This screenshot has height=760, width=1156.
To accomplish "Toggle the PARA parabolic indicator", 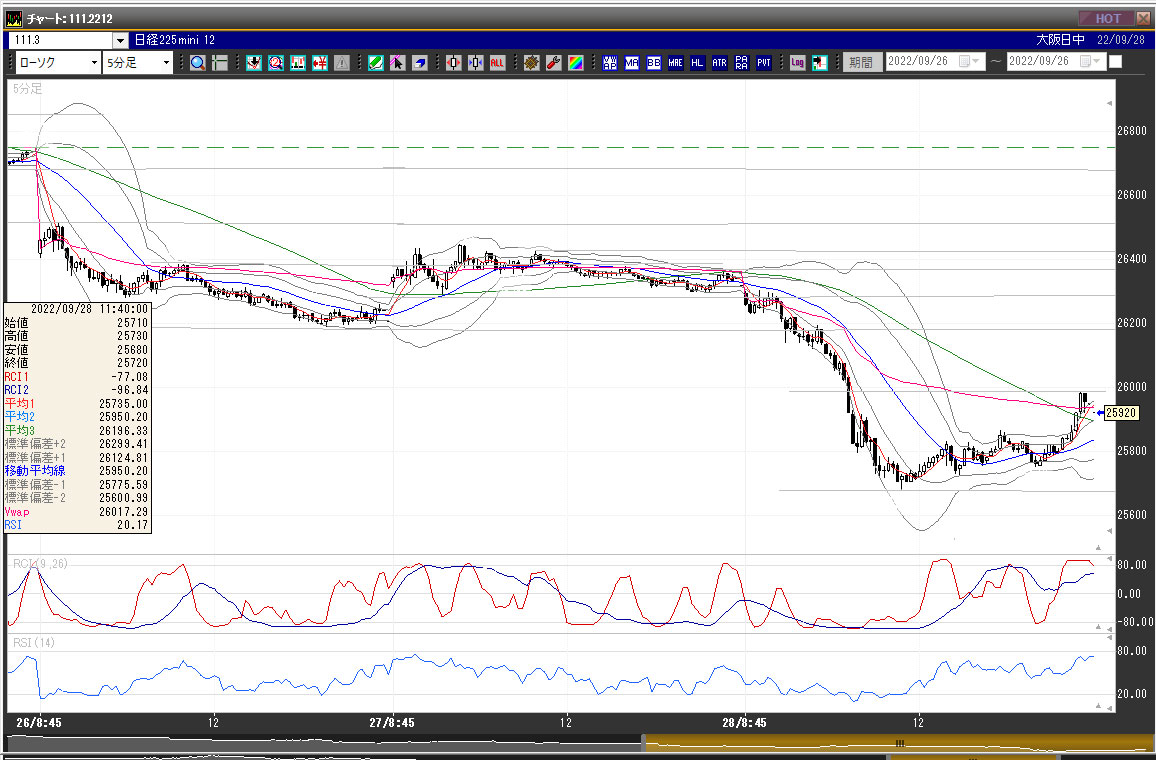I will 742,63.
